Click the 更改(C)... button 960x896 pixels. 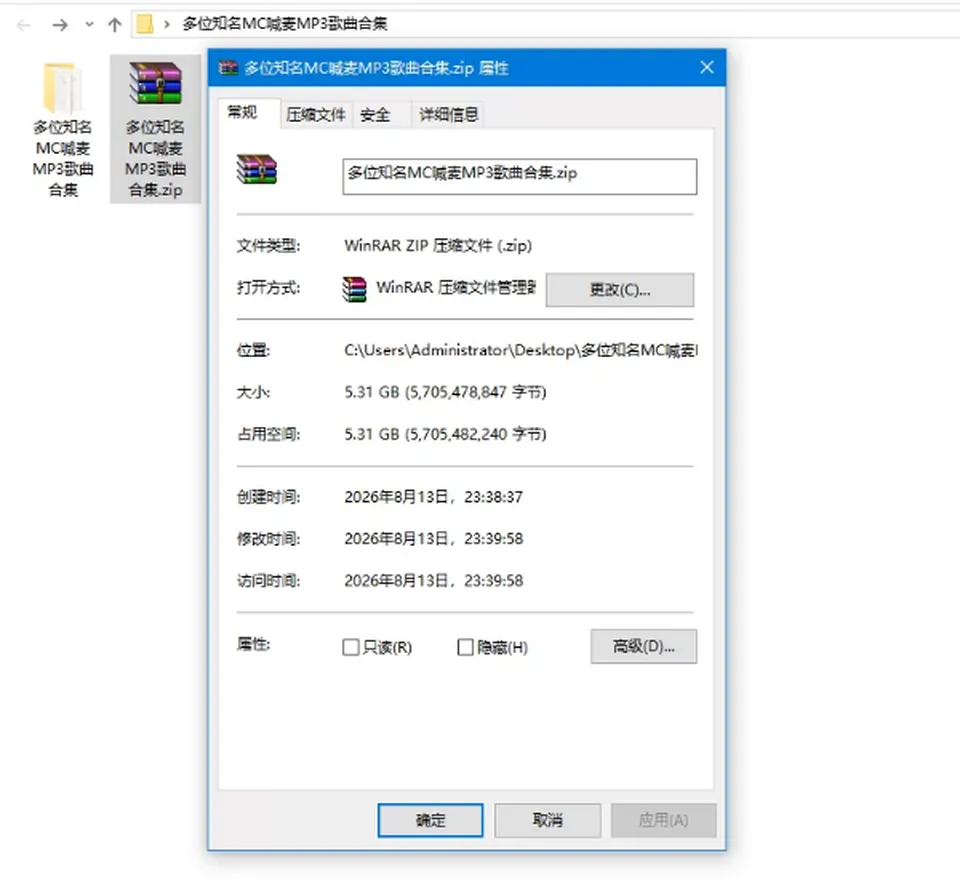(x=620, y=290)
